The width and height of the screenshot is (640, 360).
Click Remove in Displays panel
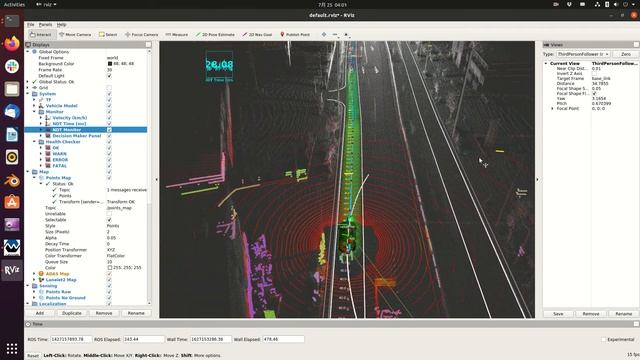point(104,313)
